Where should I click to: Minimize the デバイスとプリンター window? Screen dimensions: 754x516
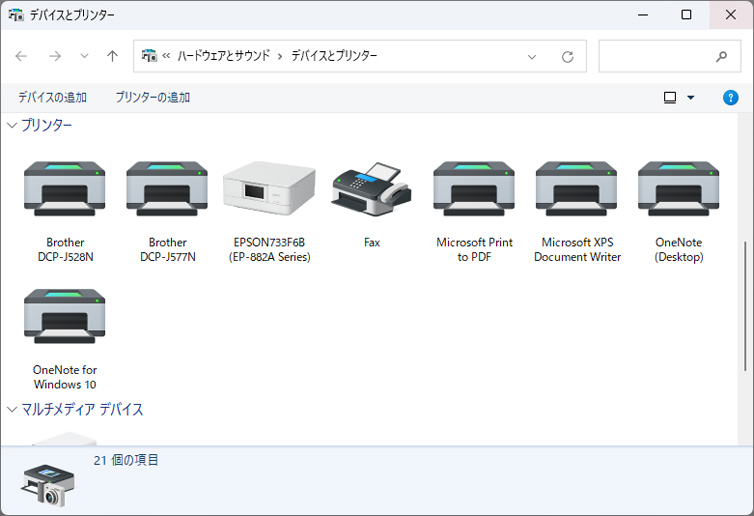[643, 15]
